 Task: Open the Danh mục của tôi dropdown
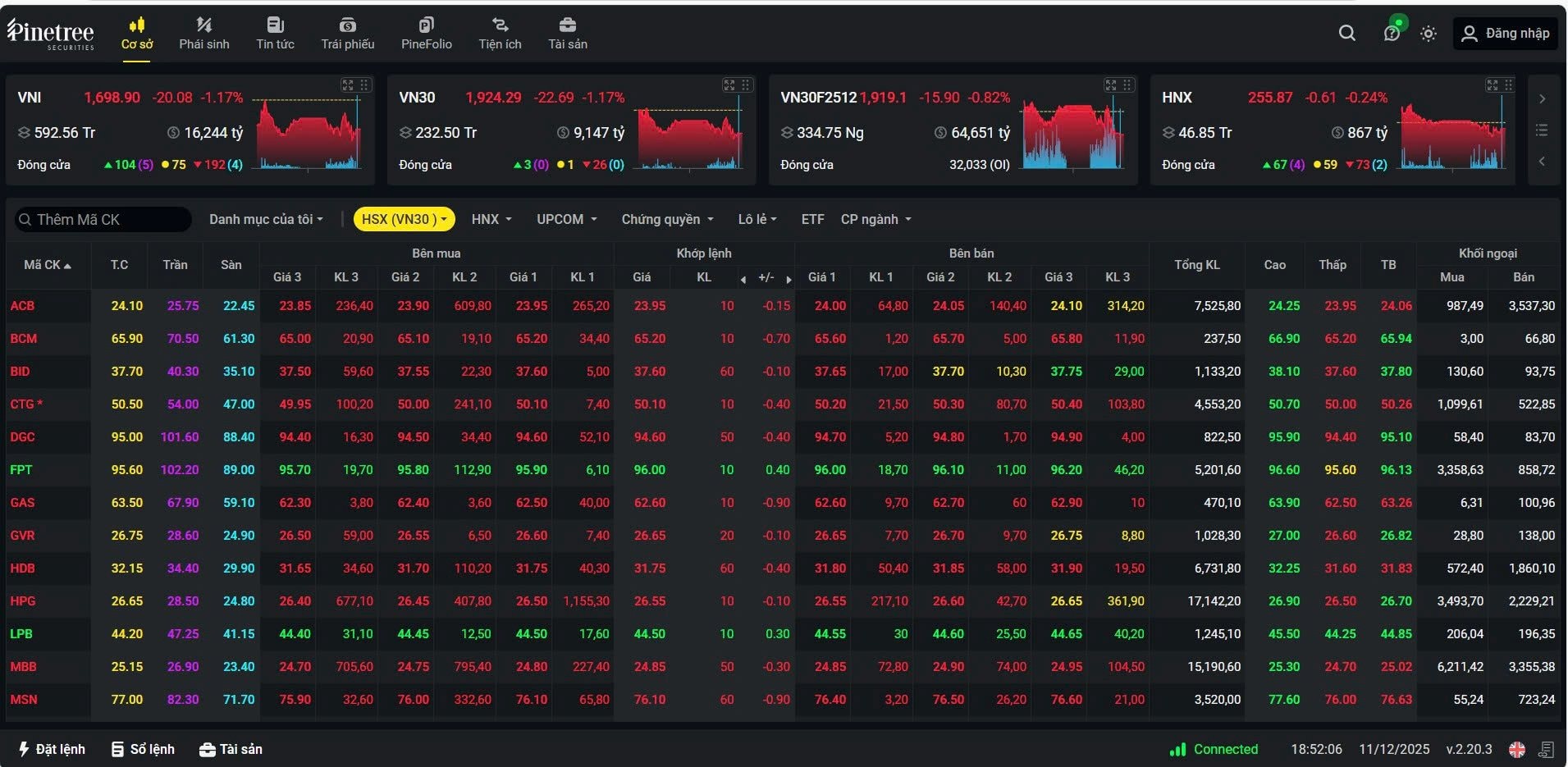(266, 219)
